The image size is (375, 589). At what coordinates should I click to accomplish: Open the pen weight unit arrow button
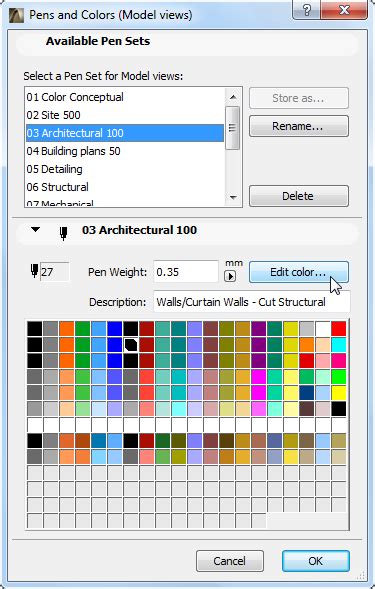pyautogui.click(x=230, y=276)
